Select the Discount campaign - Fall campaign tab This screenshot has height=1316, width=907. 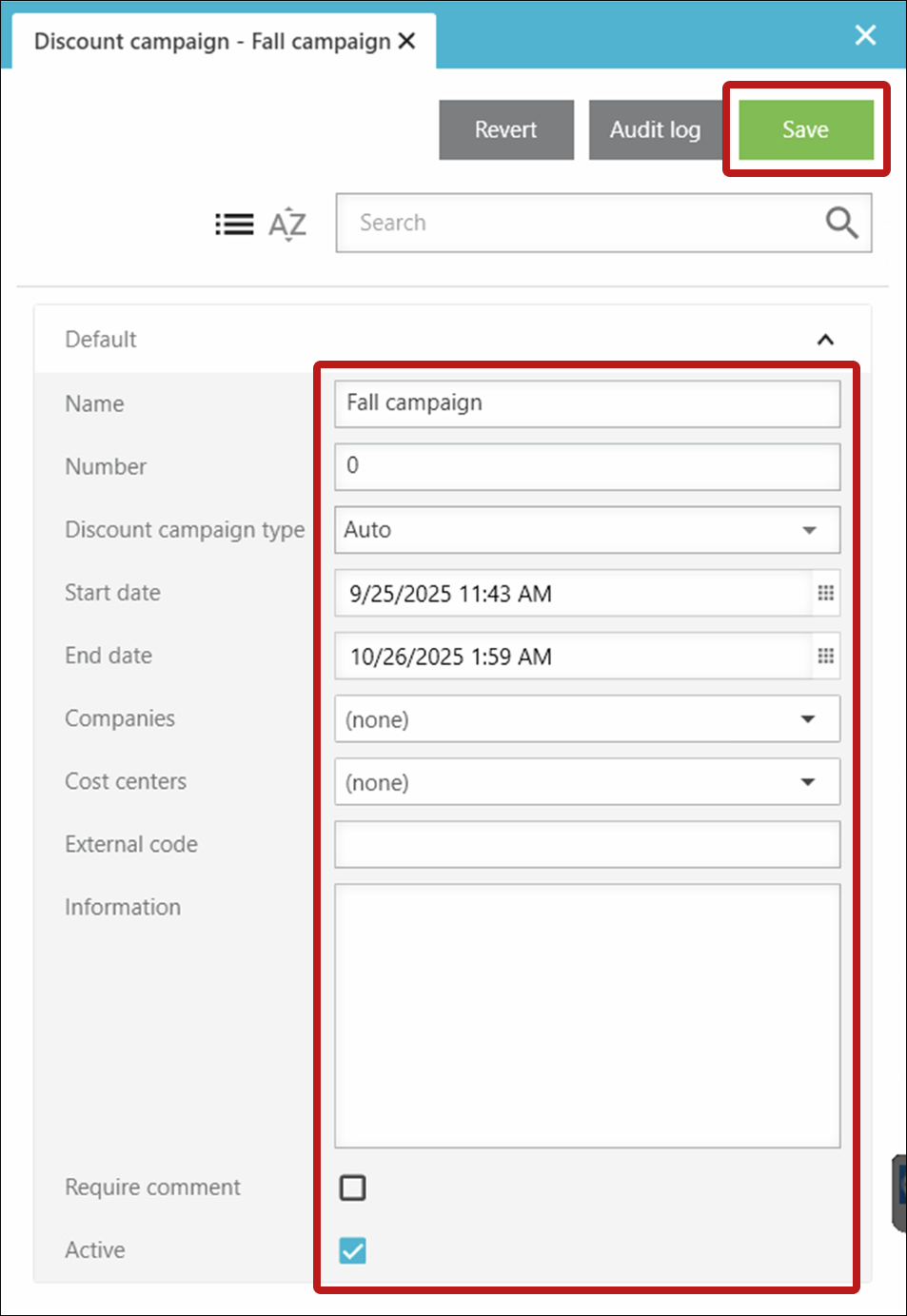coord(211,42)
